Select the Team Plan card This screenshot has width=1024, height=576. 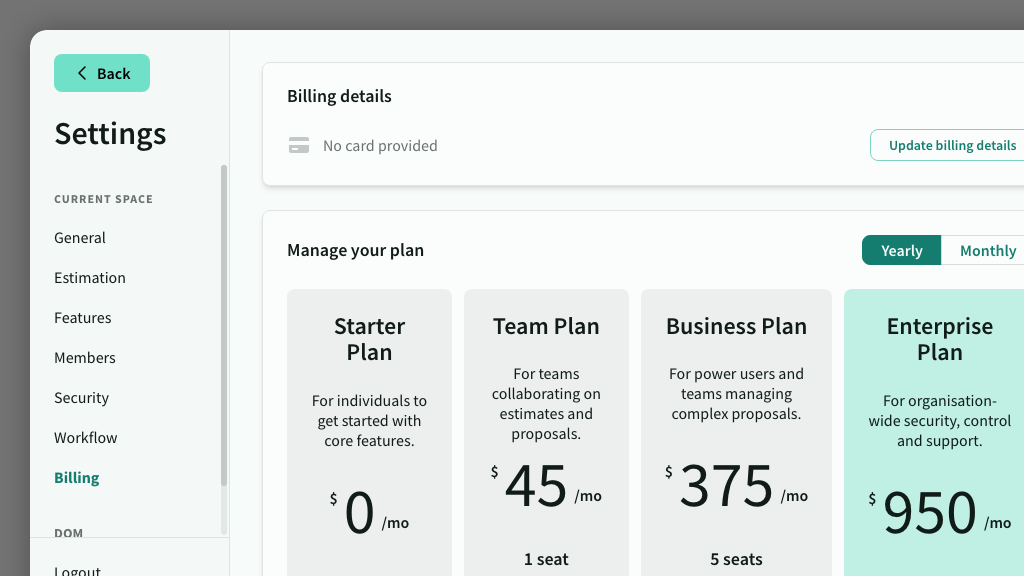pos(546,430)
